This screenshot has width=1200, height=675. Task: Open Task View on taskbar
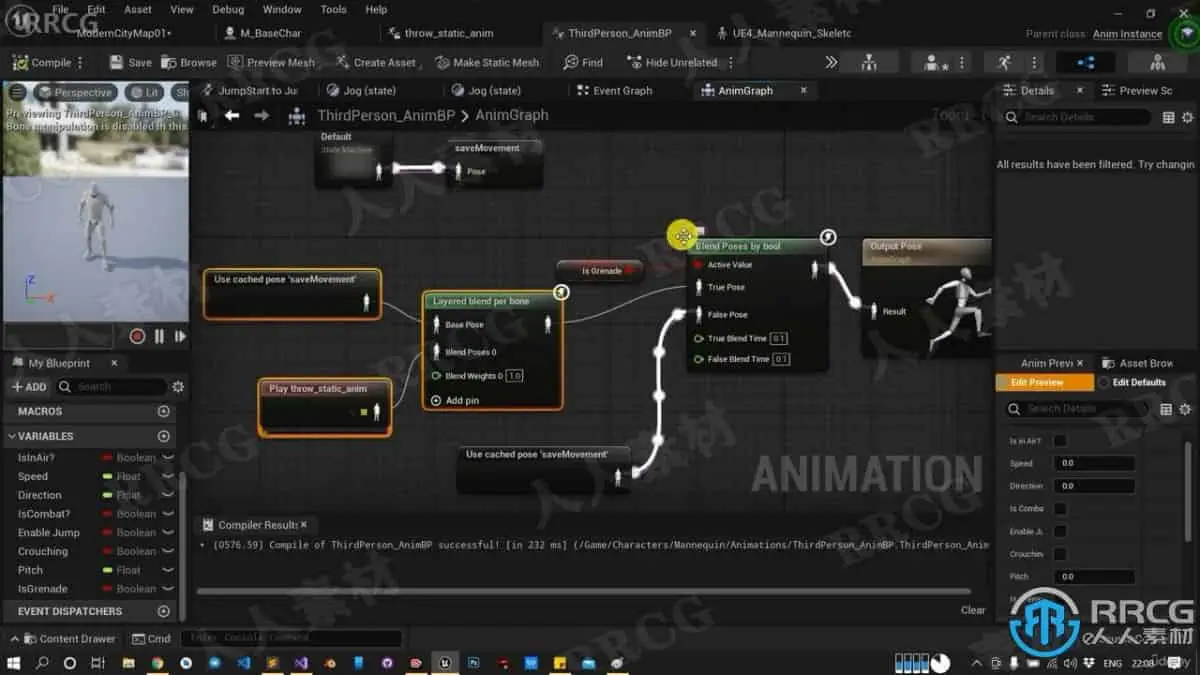click(97, 662)
